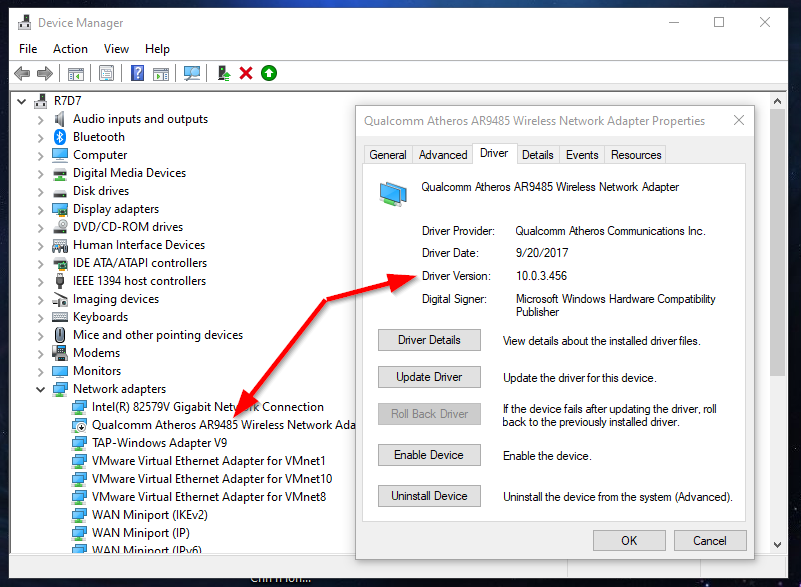Click the Modems category icon
The height and width of the screenshot is (587, 801).
click(x=60, y=353)
